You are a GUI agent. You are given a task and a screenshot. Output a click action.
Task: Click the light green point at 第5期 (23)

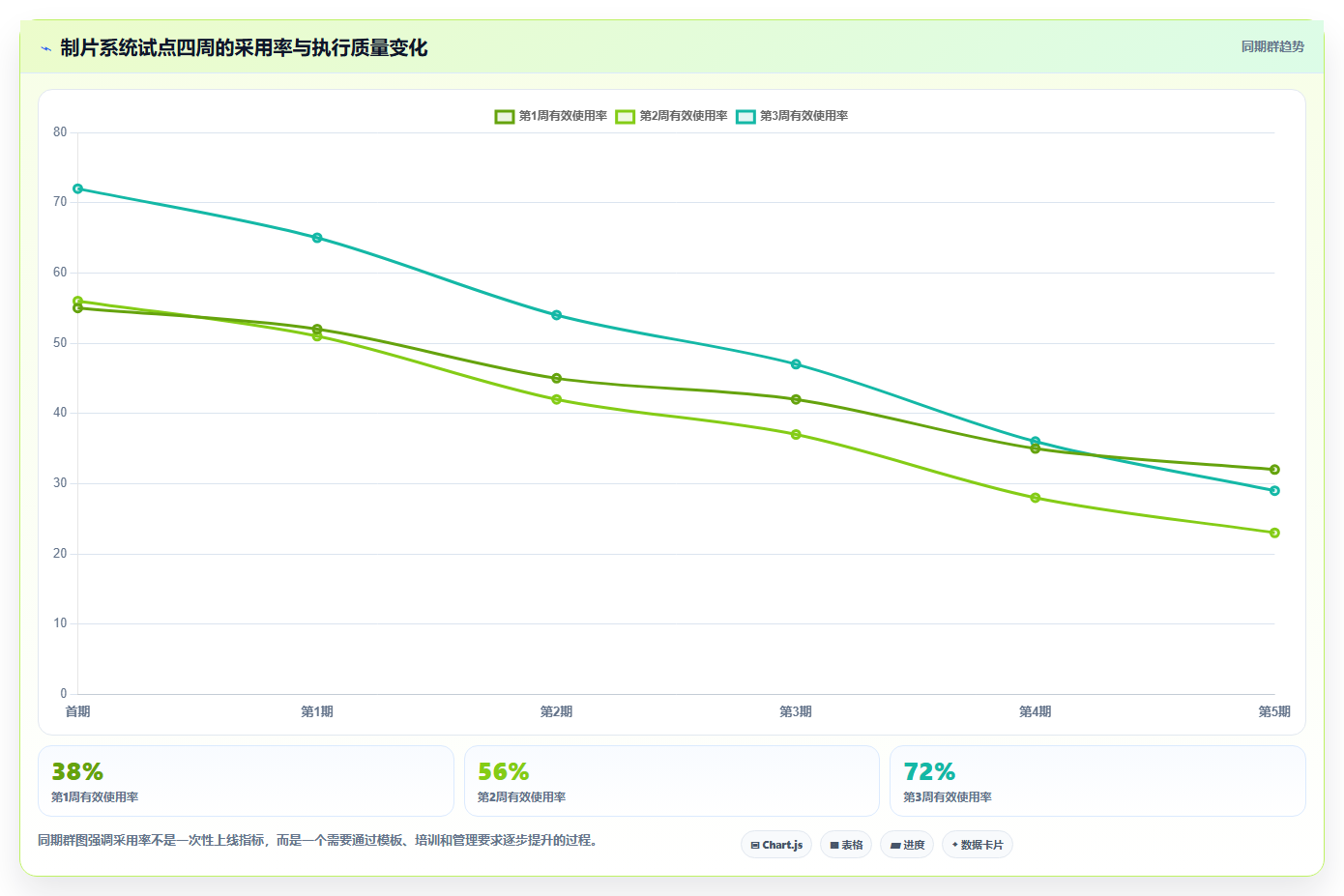pyautogui.click(x=1274, y=533)
